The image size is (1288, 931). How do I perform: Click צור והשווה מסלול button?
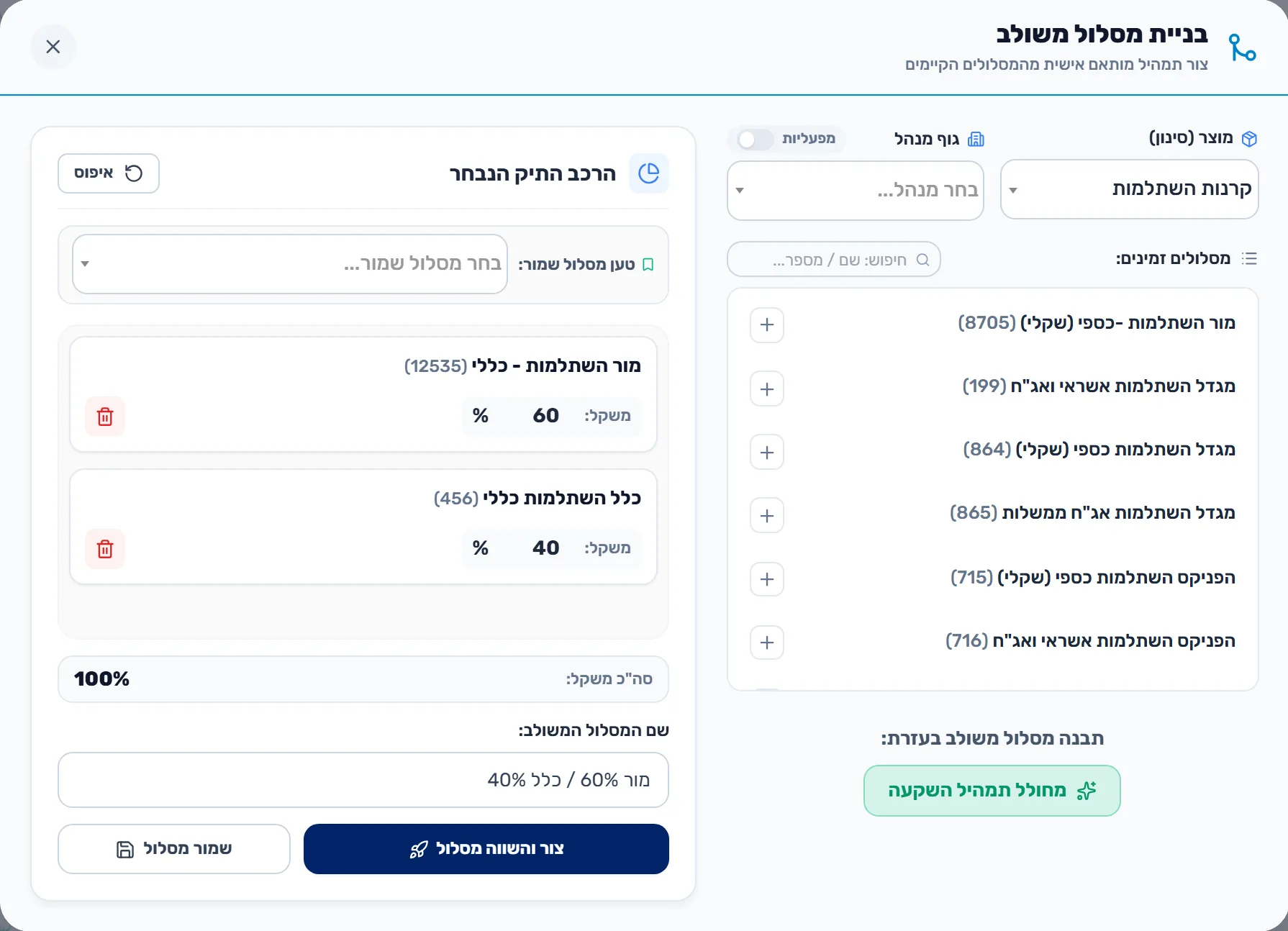click(486, 849)
